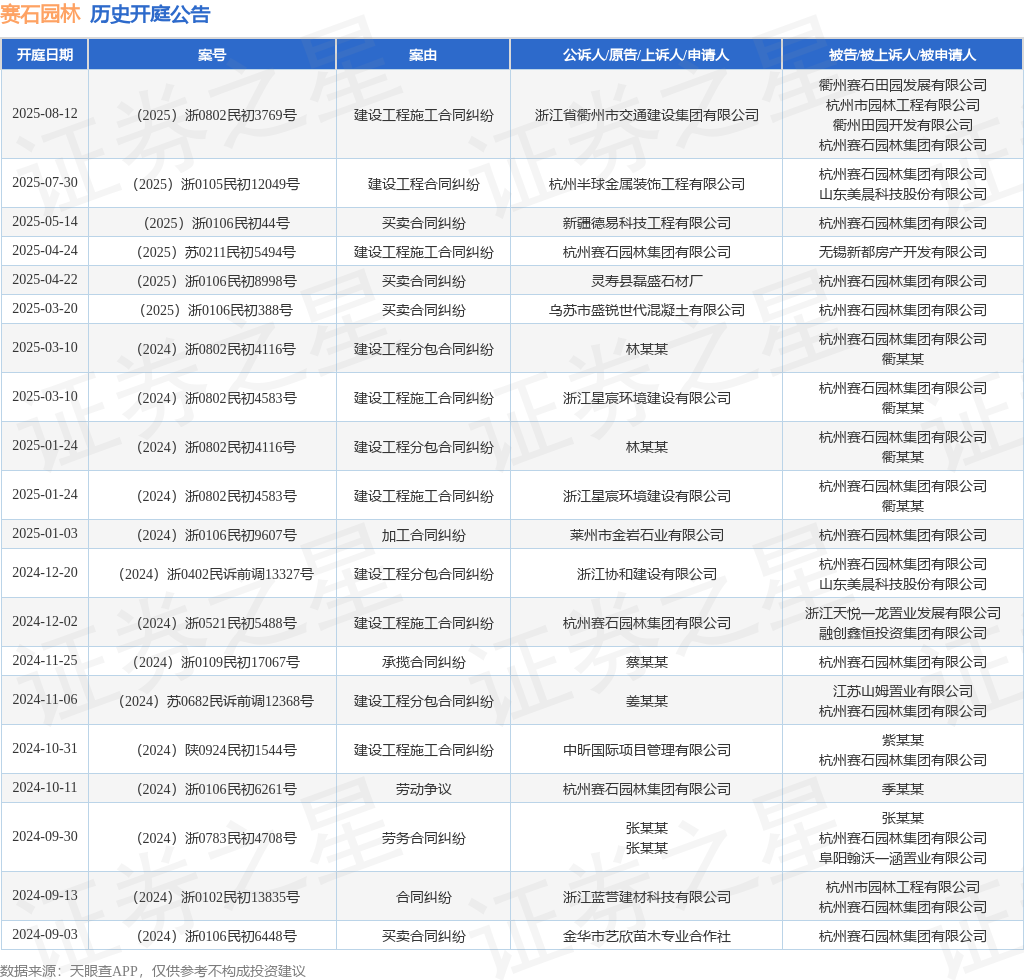The image size is (1024, 980).
Task: Click the cause cell '加工合同纠纷'
Action: (x=423, y=535)
